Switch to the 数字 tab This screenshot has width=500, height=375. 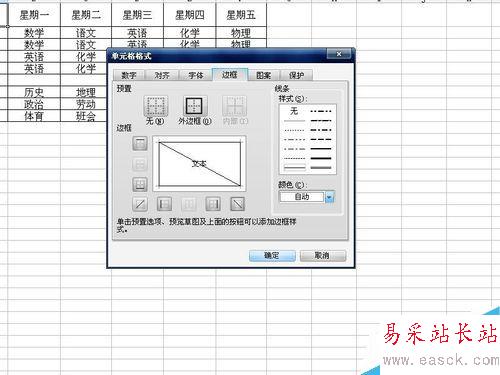tap(129, 75)
